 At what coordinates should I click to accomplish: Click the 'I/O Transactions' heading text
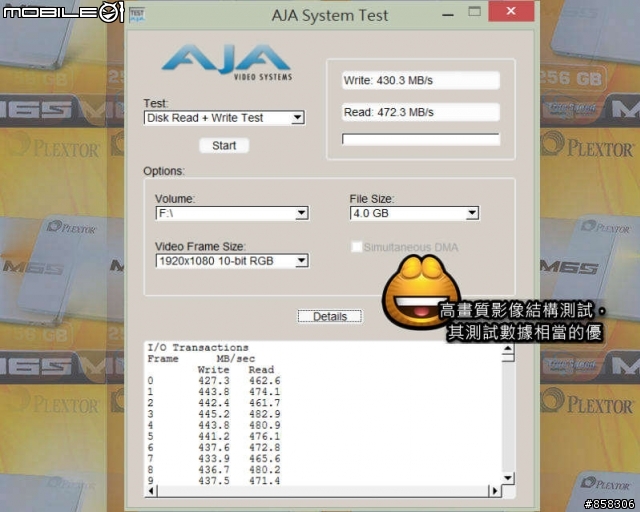click(x=198, y=348)
